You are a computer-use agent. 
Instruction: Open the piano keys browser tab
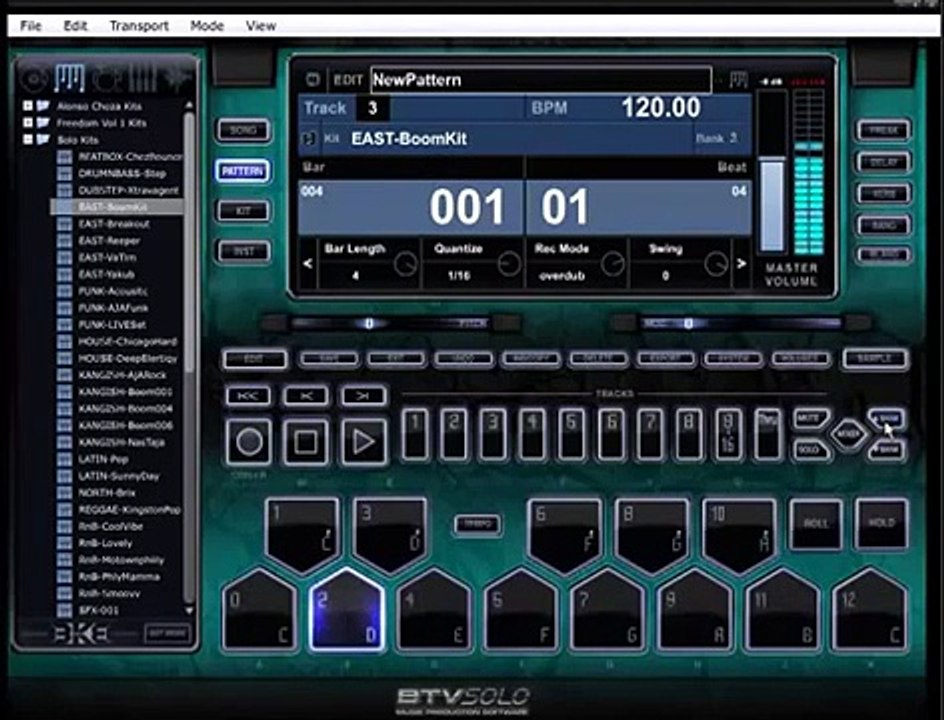pyautogui.click(x=69, y=77)
